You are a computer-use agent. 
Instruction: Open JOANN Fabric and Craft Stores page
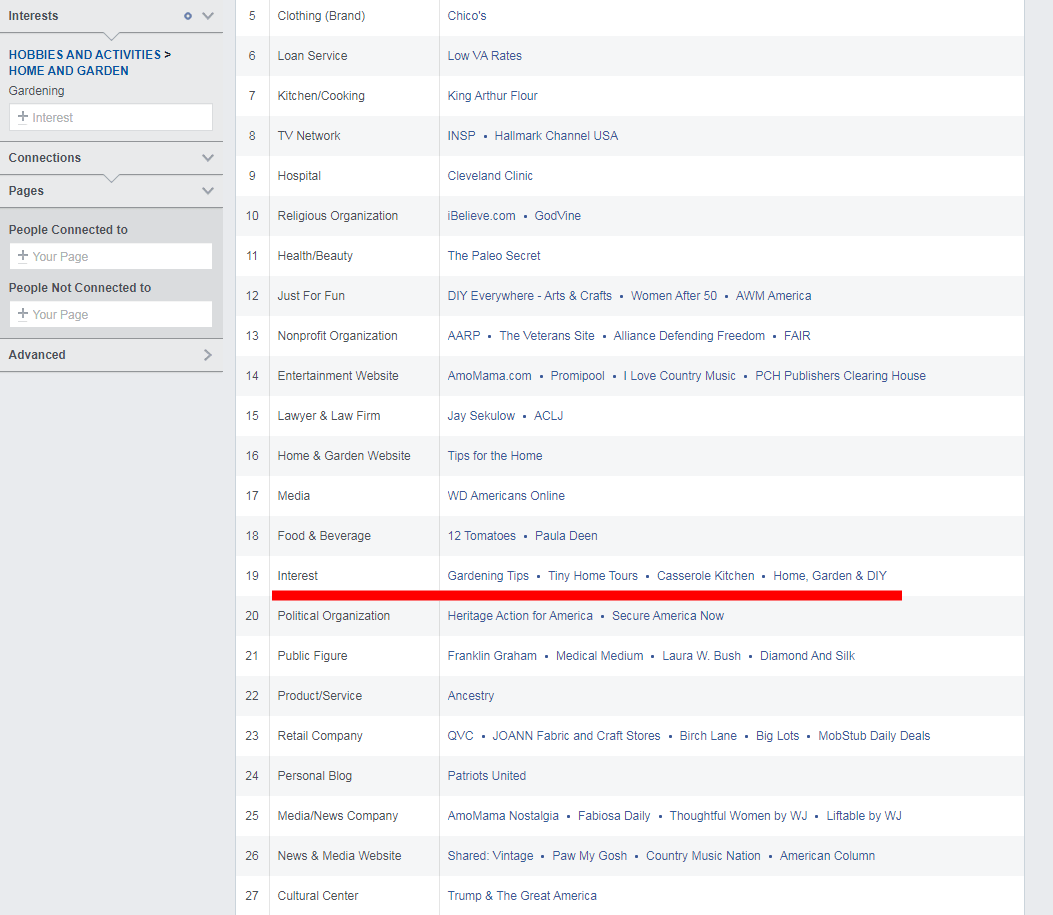(576, 736)
